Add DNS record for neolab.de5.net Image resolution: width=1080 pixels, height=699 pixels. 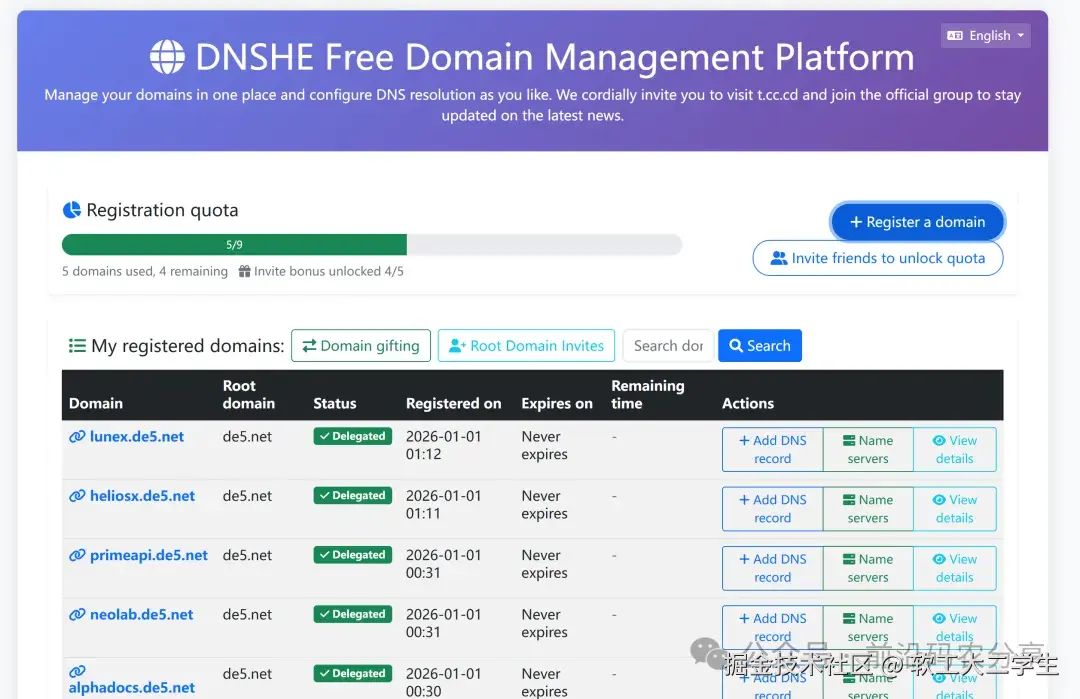tap(772, 627)
